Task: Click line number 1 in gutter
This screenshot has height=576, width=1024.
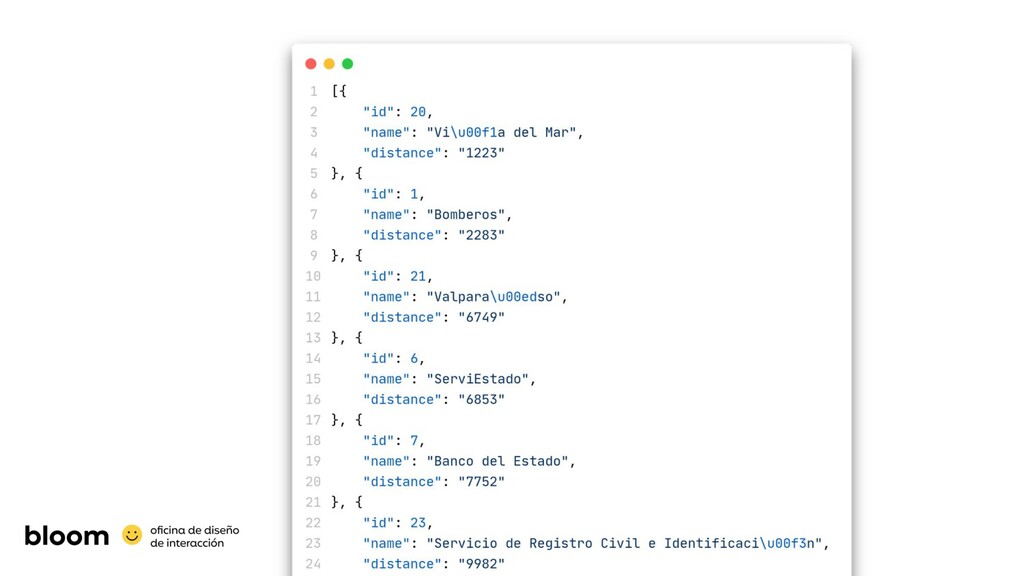Action: [313, 91]
